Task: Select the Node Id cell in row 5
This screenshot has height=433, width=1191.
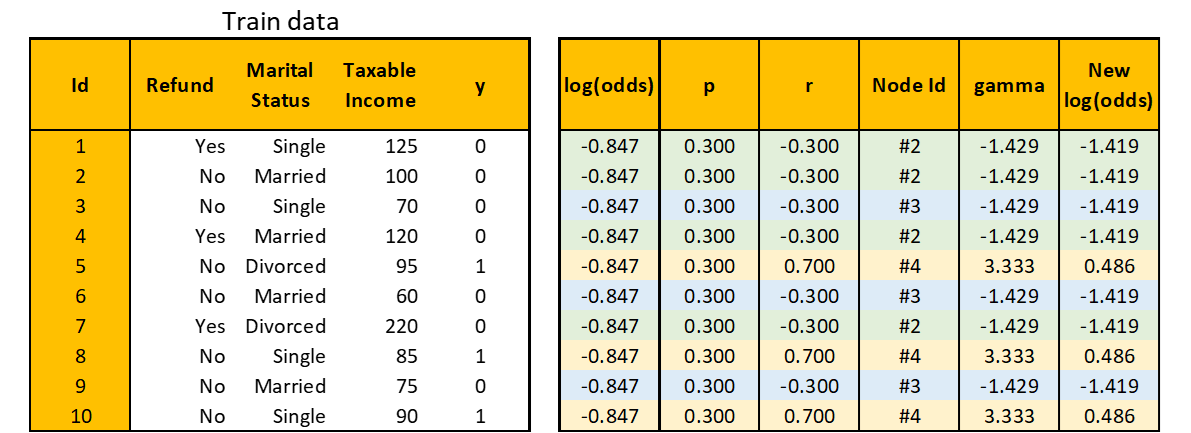Action: coord(908,266)
